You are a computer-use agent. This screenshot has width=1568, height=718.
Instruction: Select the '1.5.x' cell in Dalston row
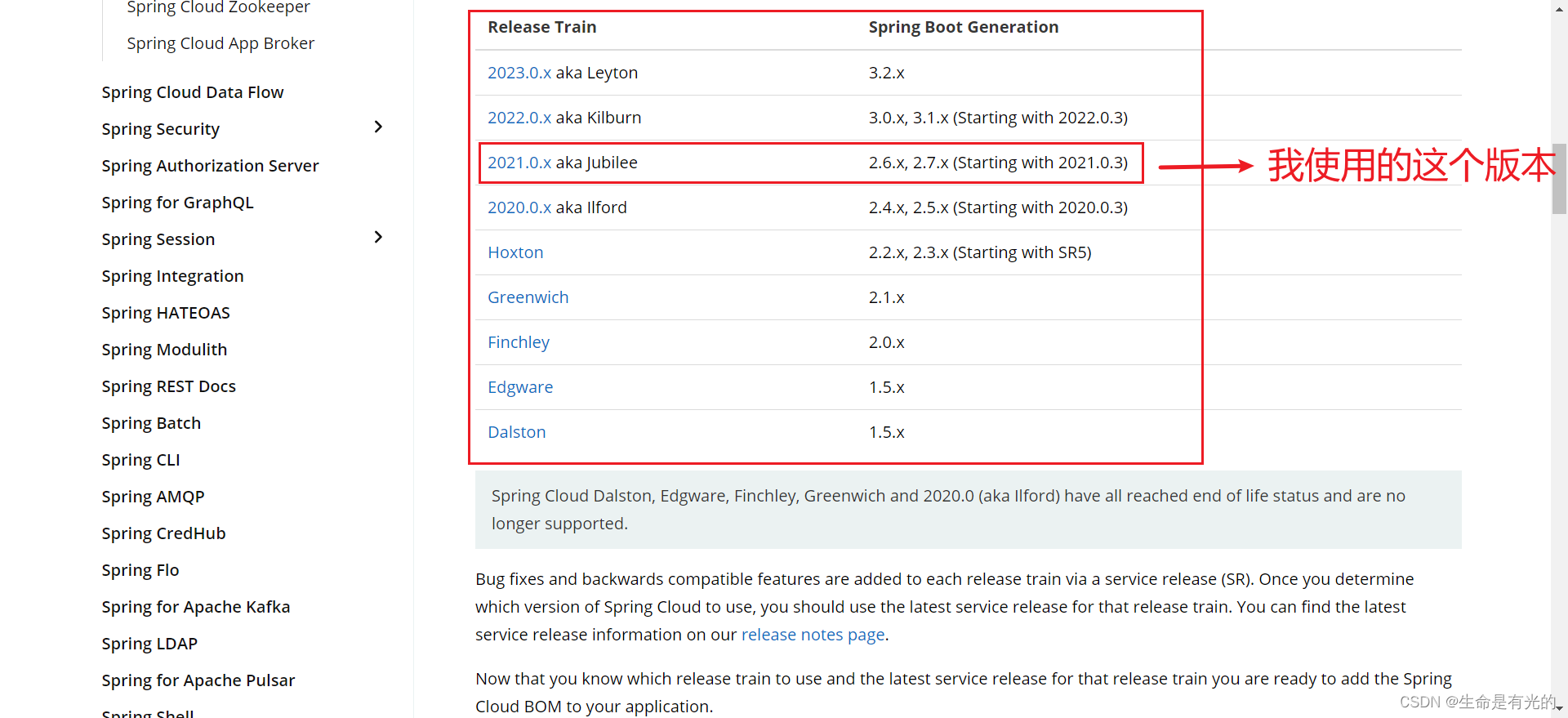(887, 432)
